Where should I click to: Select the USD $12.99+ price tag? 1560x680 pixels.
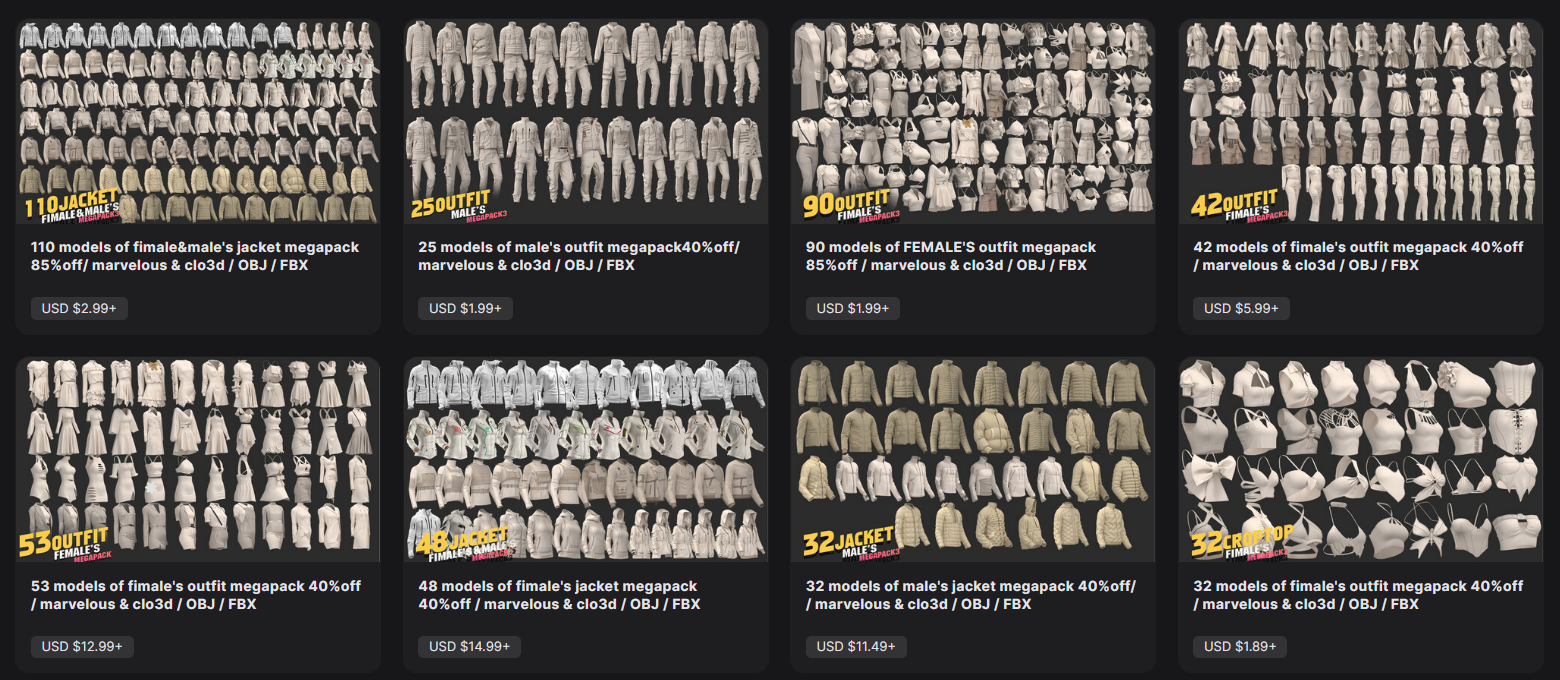82,647
